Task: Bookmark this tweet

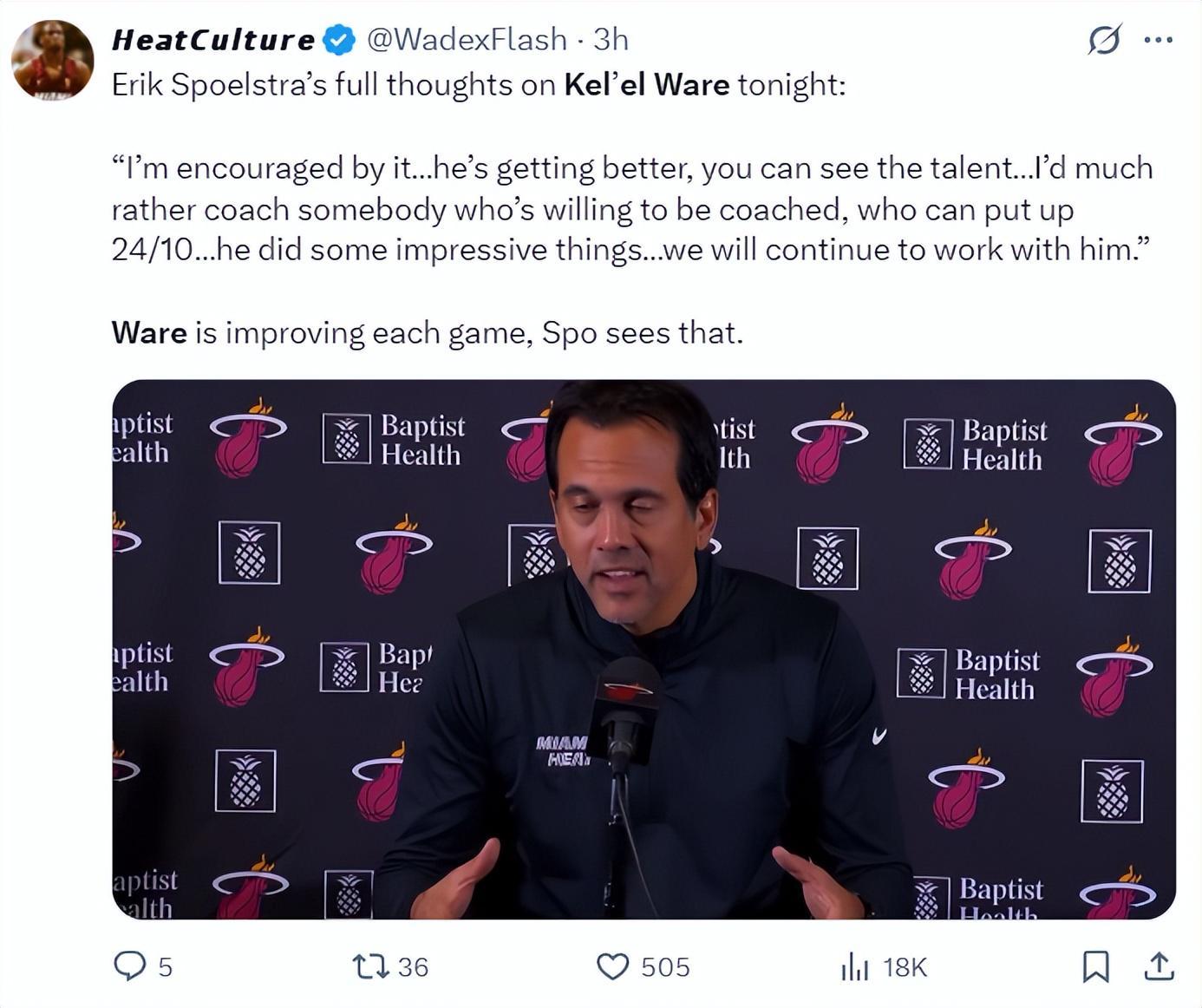Action: click(1095, 966)
